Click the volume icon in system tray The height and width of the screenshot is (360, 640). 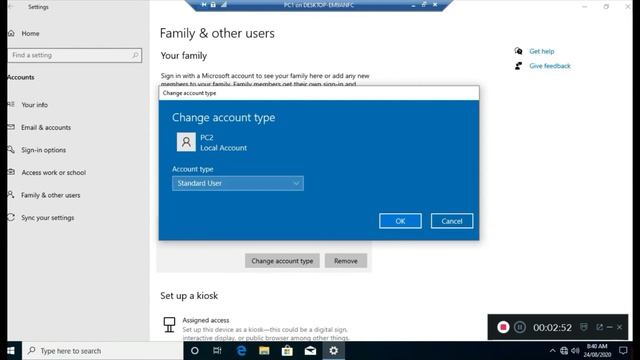click(575, 351)
